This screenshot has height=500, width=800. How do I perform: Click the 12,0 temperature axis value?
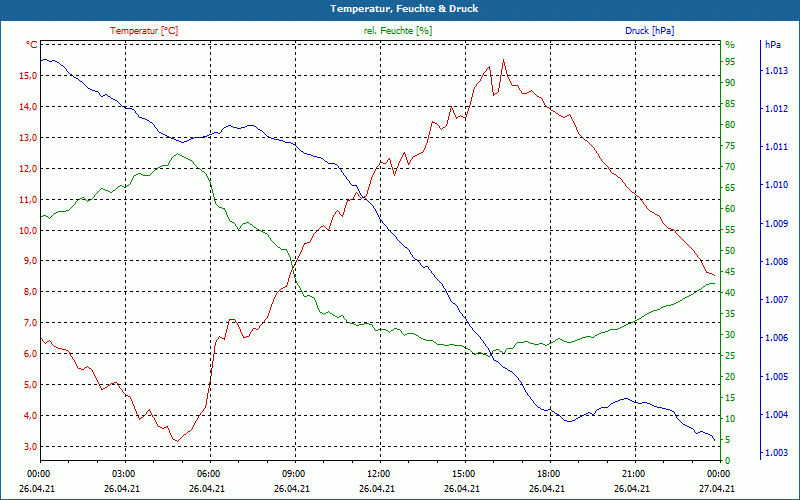(28, 168)
